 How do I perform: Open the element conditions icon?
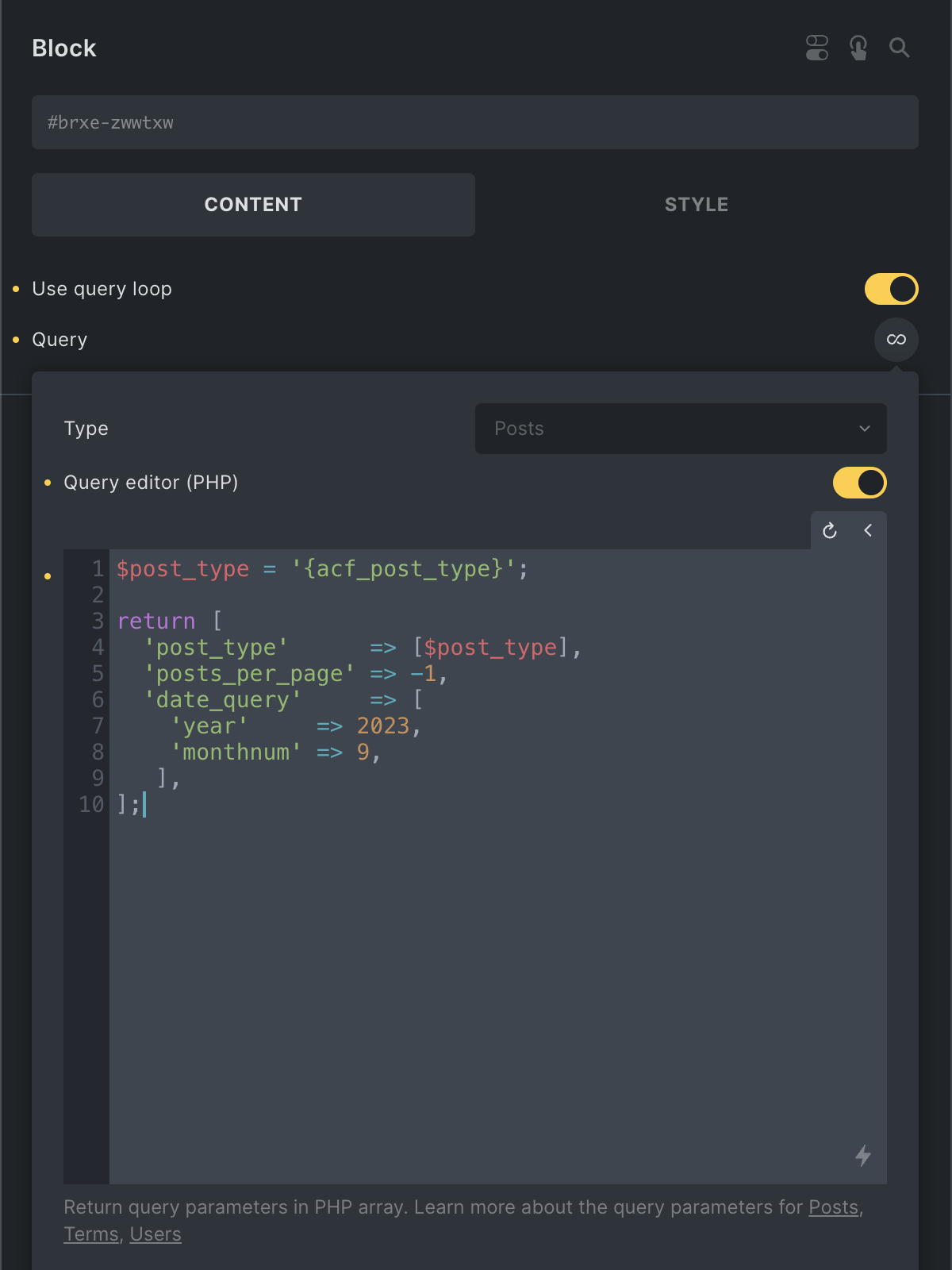(816, 48)
